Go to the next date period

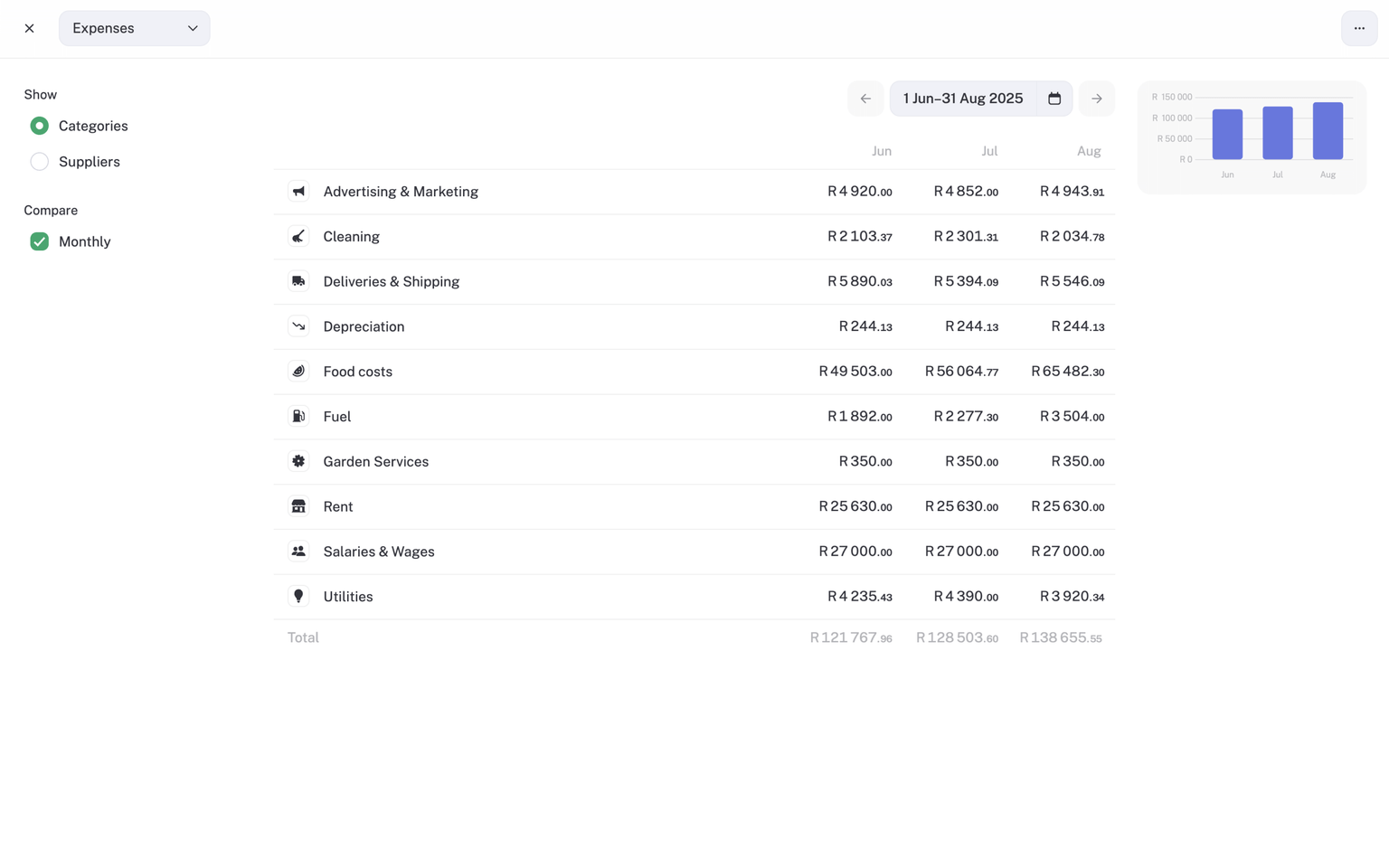[x=1096, y=99]
